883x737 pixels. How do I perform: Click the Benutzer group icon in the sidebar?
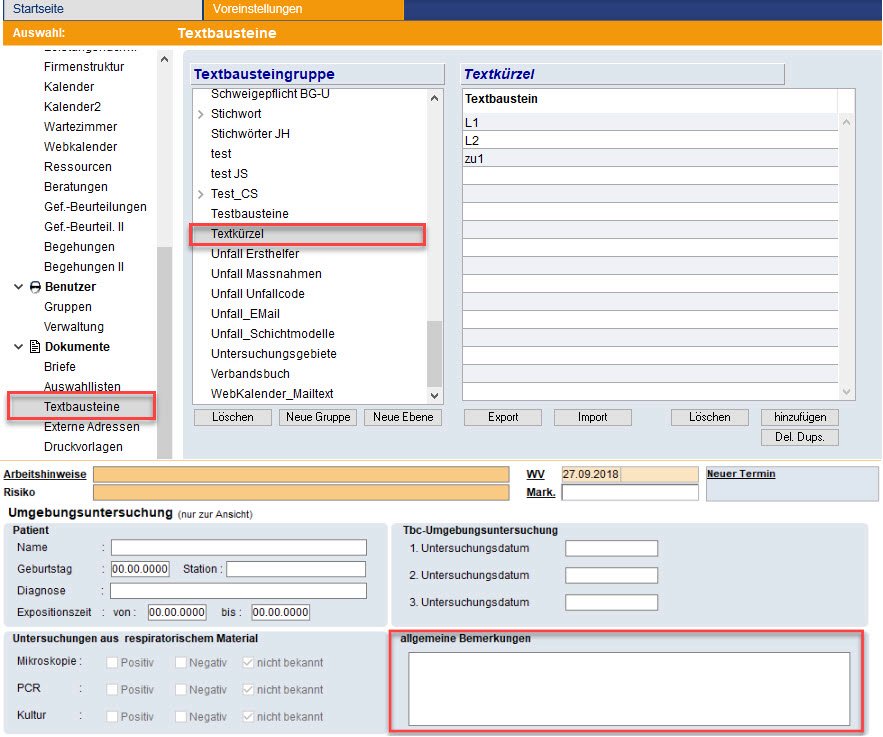click(x=35, y=287)
